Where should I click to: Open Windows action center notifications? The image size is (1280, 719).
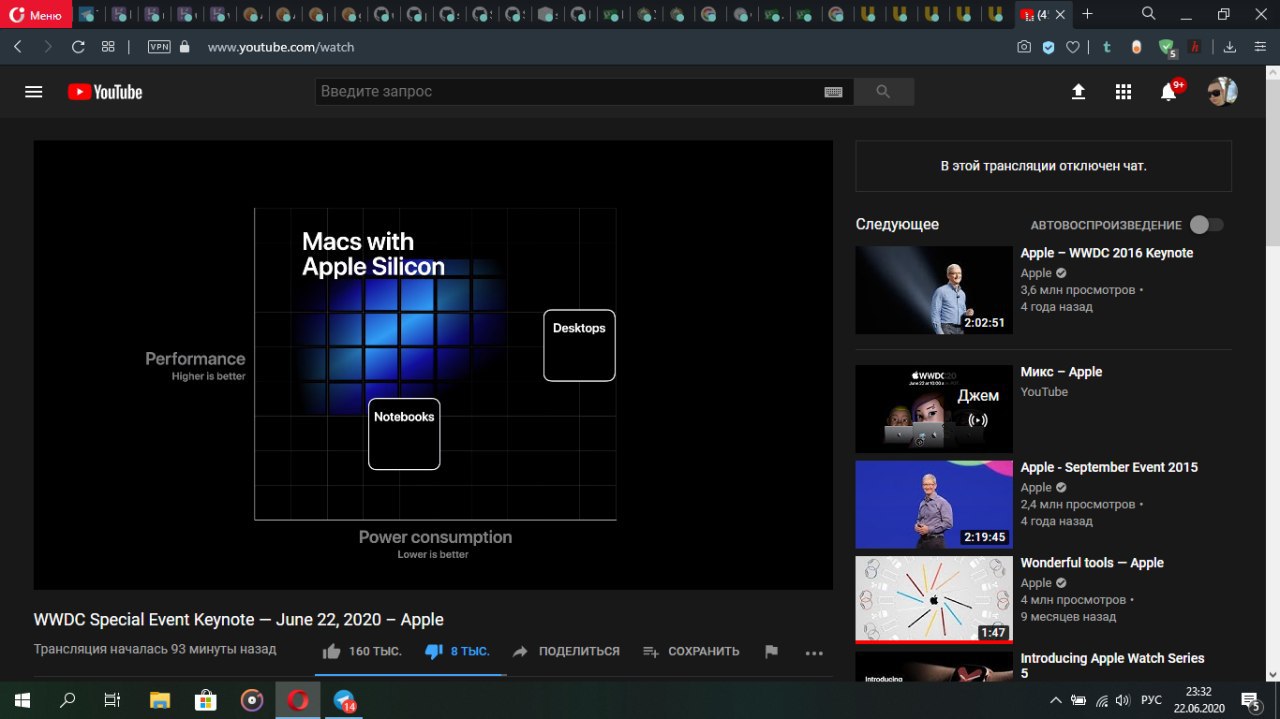coord(1250,700)
